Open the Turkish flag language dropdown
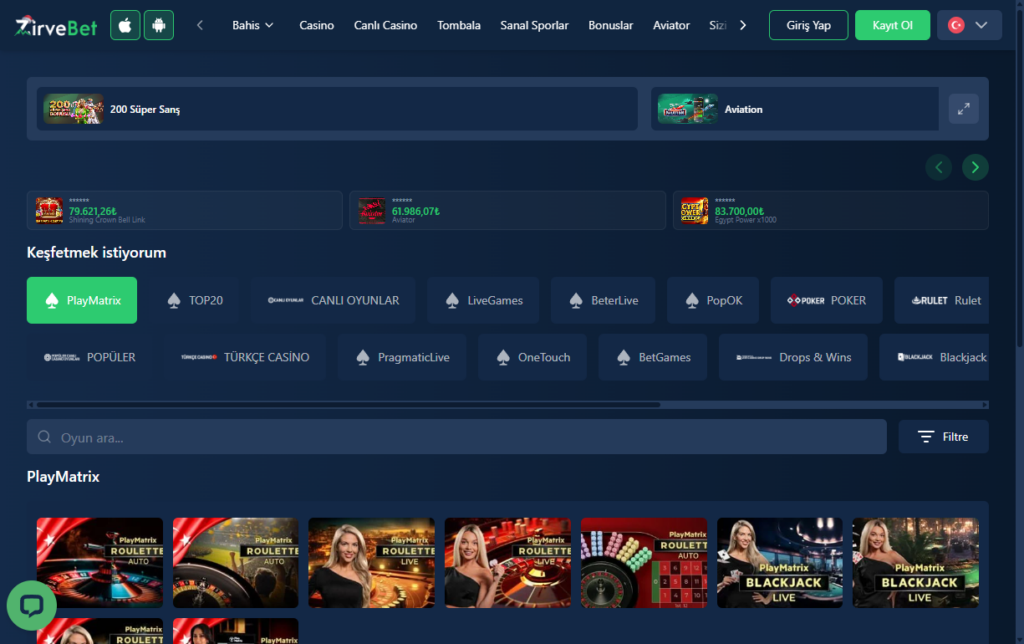This screenshot has height=644, width=1024. 969,25
